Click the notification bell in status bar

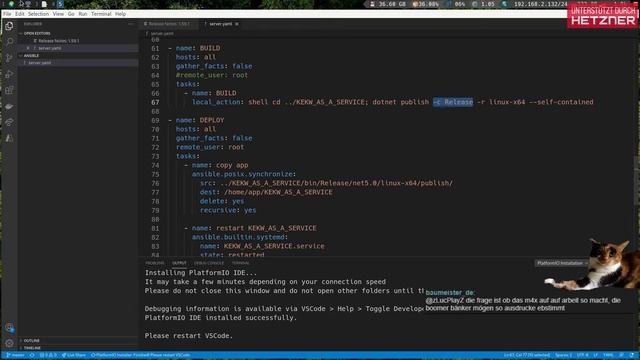(x=632, y=356)
